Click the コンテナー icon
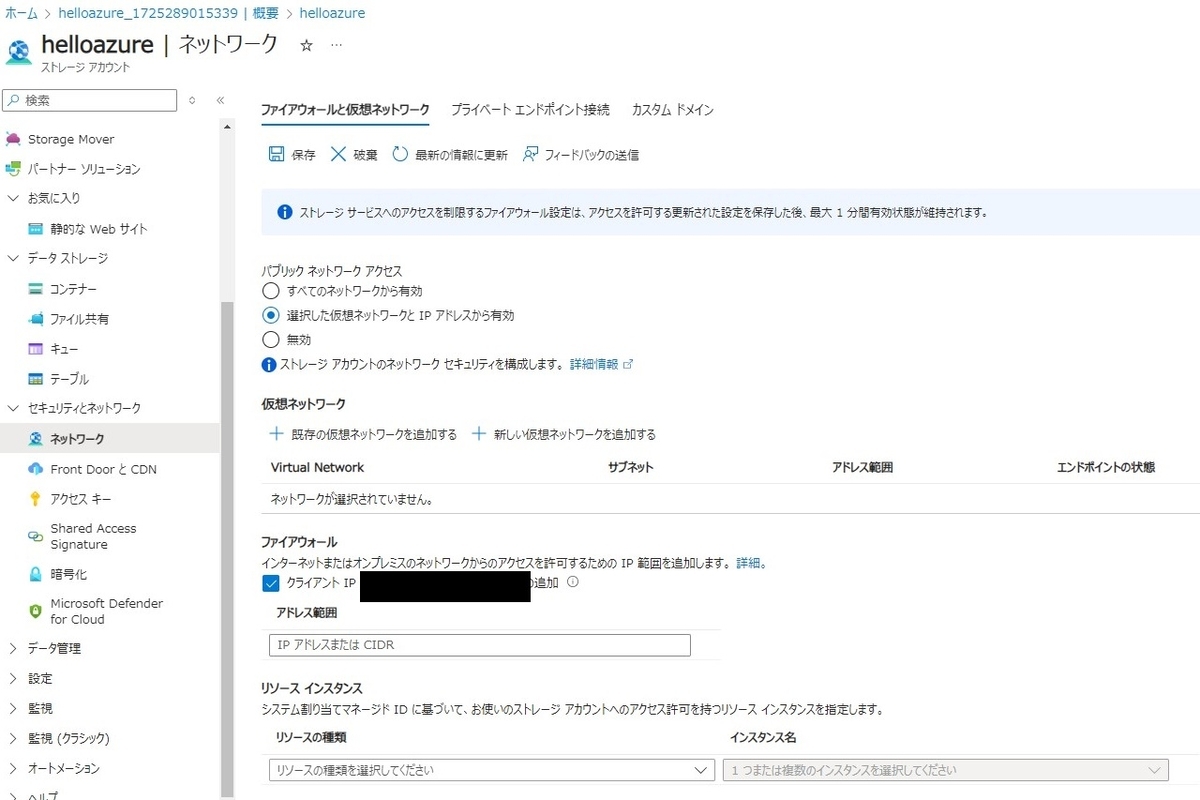Image resolution: width=1200 pixels, height=800 pixels. point(36,289)
